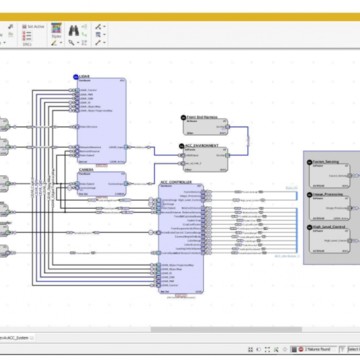The image size is (360, 360).
Task: Select the CAMERA block
Action: coord(102,184)
